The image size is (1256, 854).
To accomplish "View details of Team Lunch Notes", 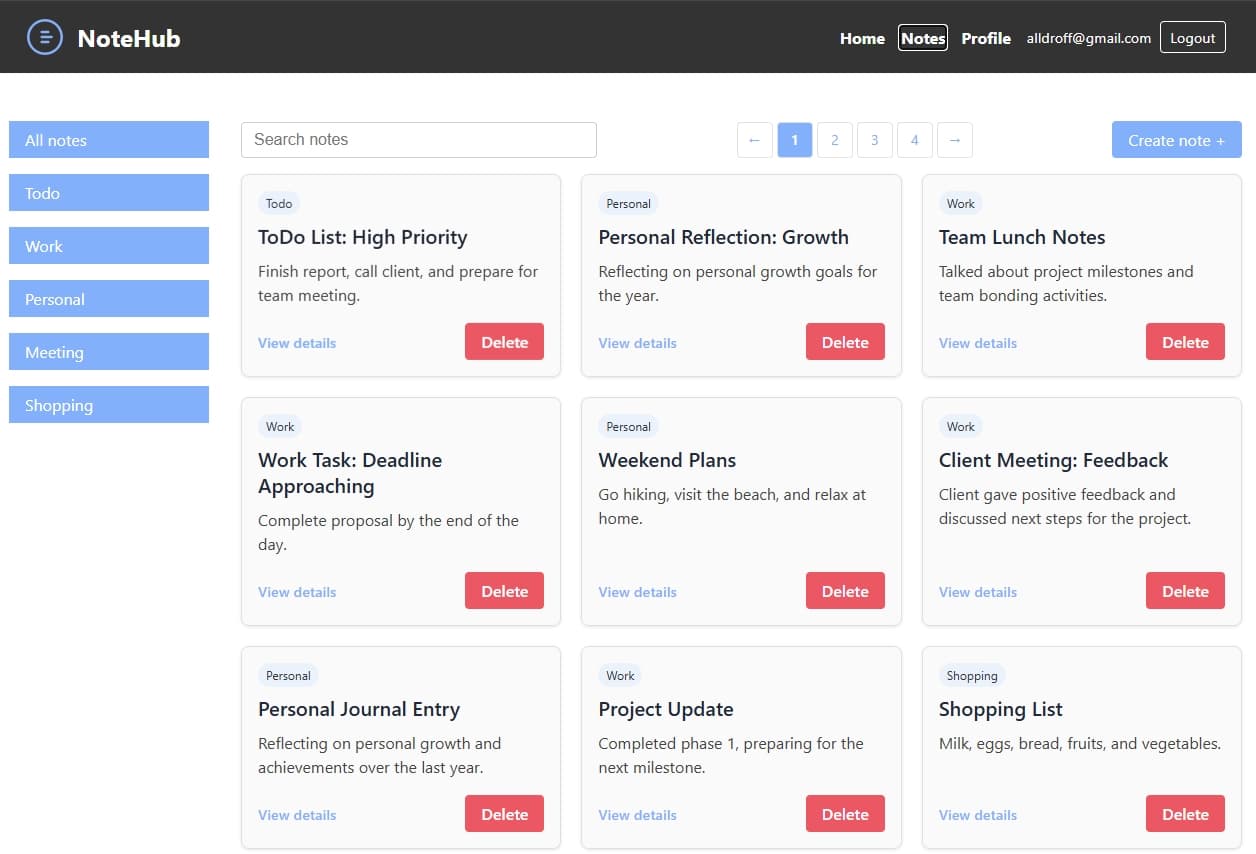I will tap(978, 343).
